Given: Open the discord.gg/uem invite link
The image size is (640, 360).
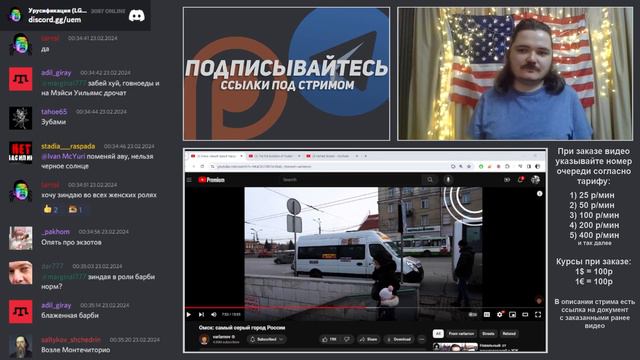Looking at the screenshot, I should point(55,20).
